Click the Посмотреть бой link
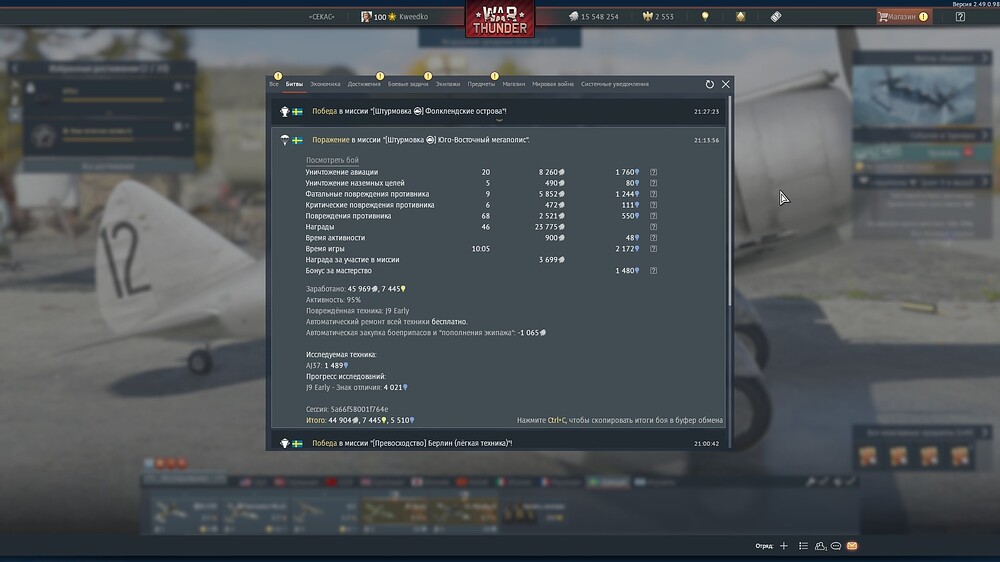 332,160
